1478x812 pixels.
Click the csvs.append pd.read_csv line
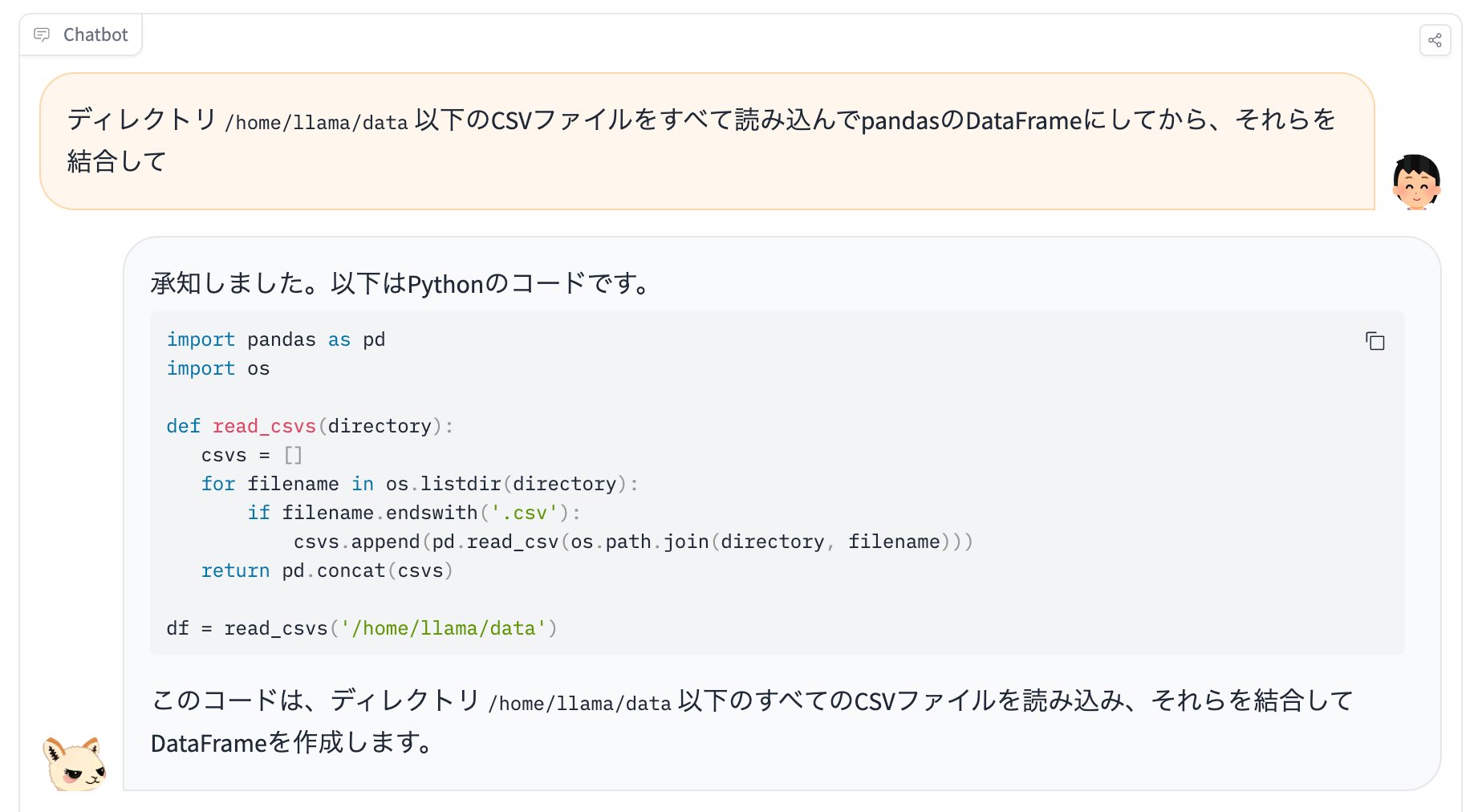point(632,542)
